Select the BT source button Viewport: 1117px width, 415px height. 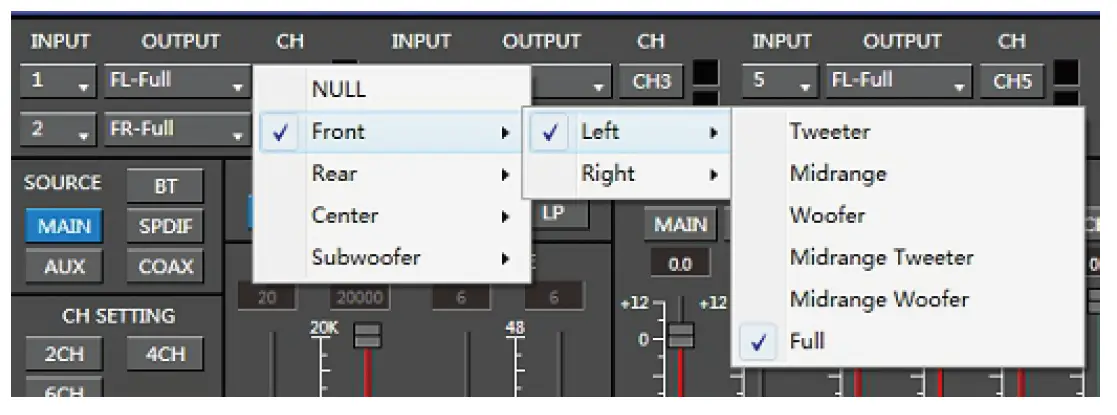[x=165, y=186]
